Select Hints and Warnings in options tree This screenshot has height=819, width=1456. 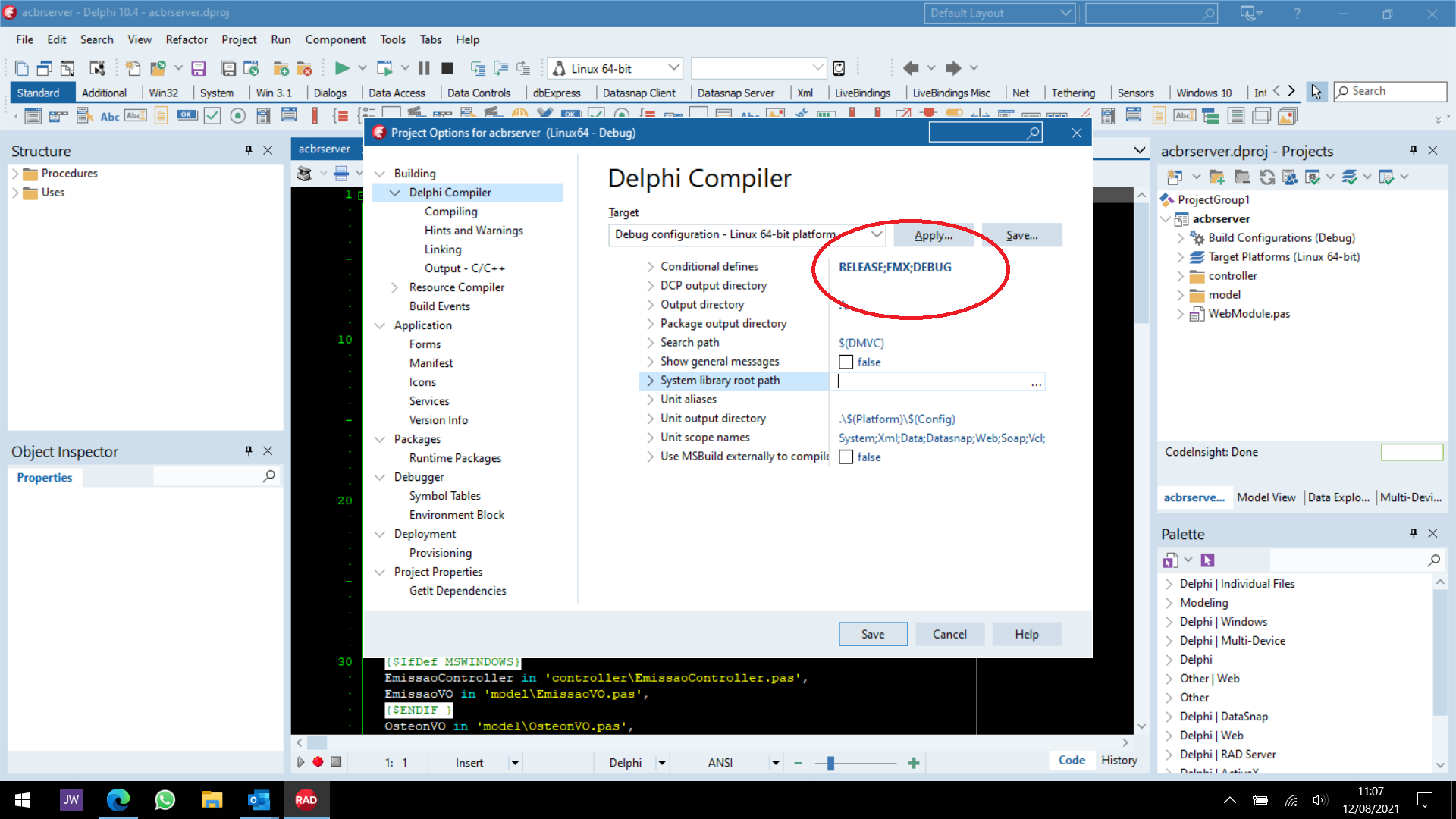473,231
